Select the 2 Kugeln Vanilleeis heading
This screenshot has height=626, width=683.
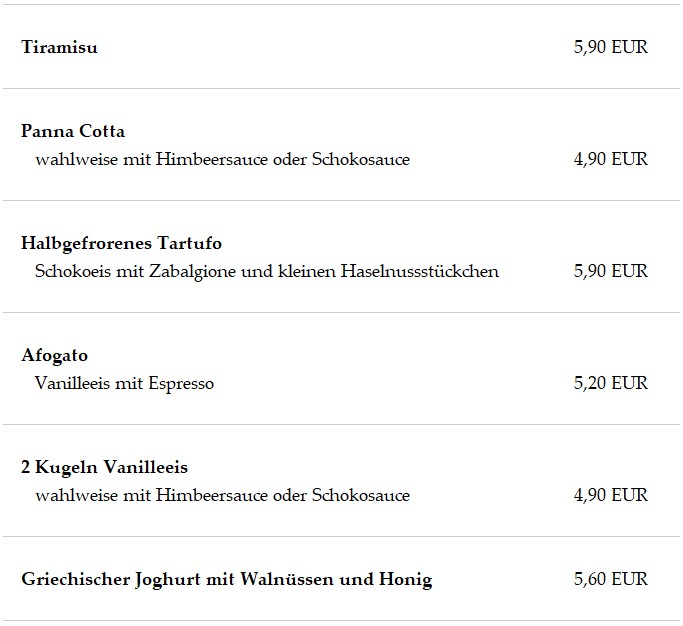coord(104,467)
